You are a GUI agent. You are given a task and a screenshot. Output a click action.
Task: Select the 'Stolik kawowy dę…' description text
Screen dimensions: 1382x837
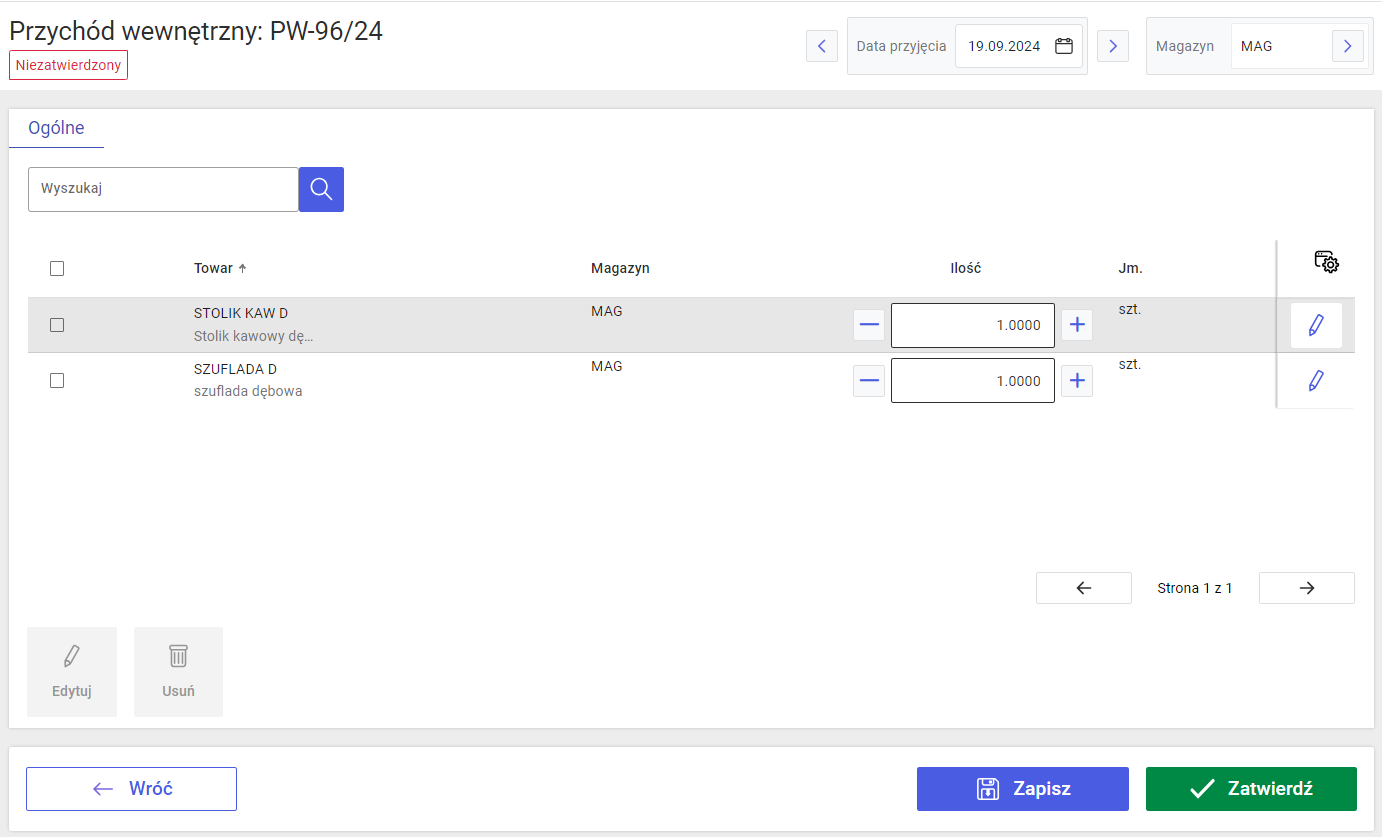click(254, 336)
